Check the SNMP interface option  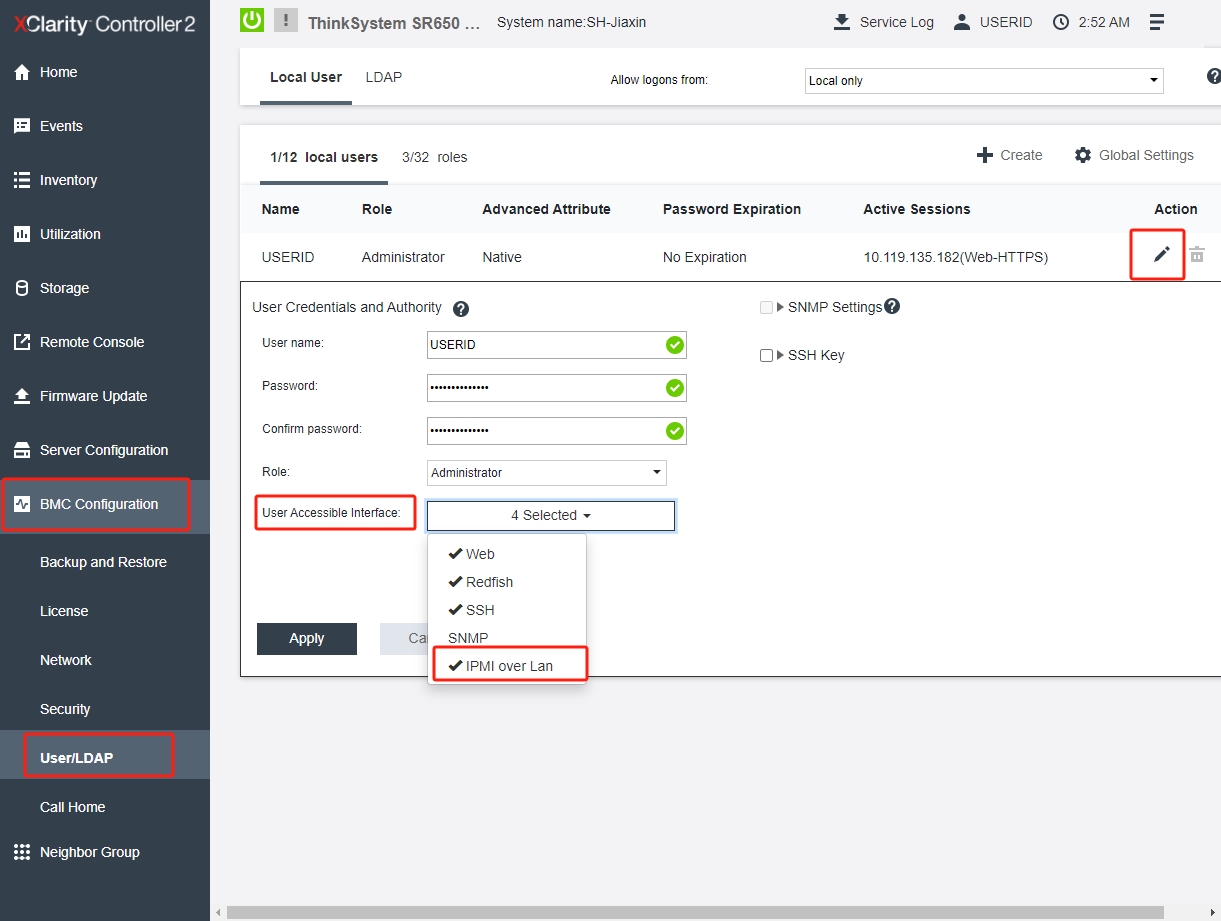click(468, 638)
